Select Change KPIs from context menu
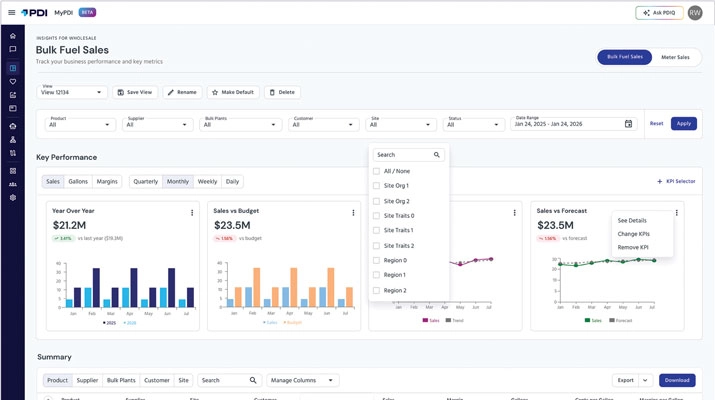This screenshot has width=715, height=400. 633,234
